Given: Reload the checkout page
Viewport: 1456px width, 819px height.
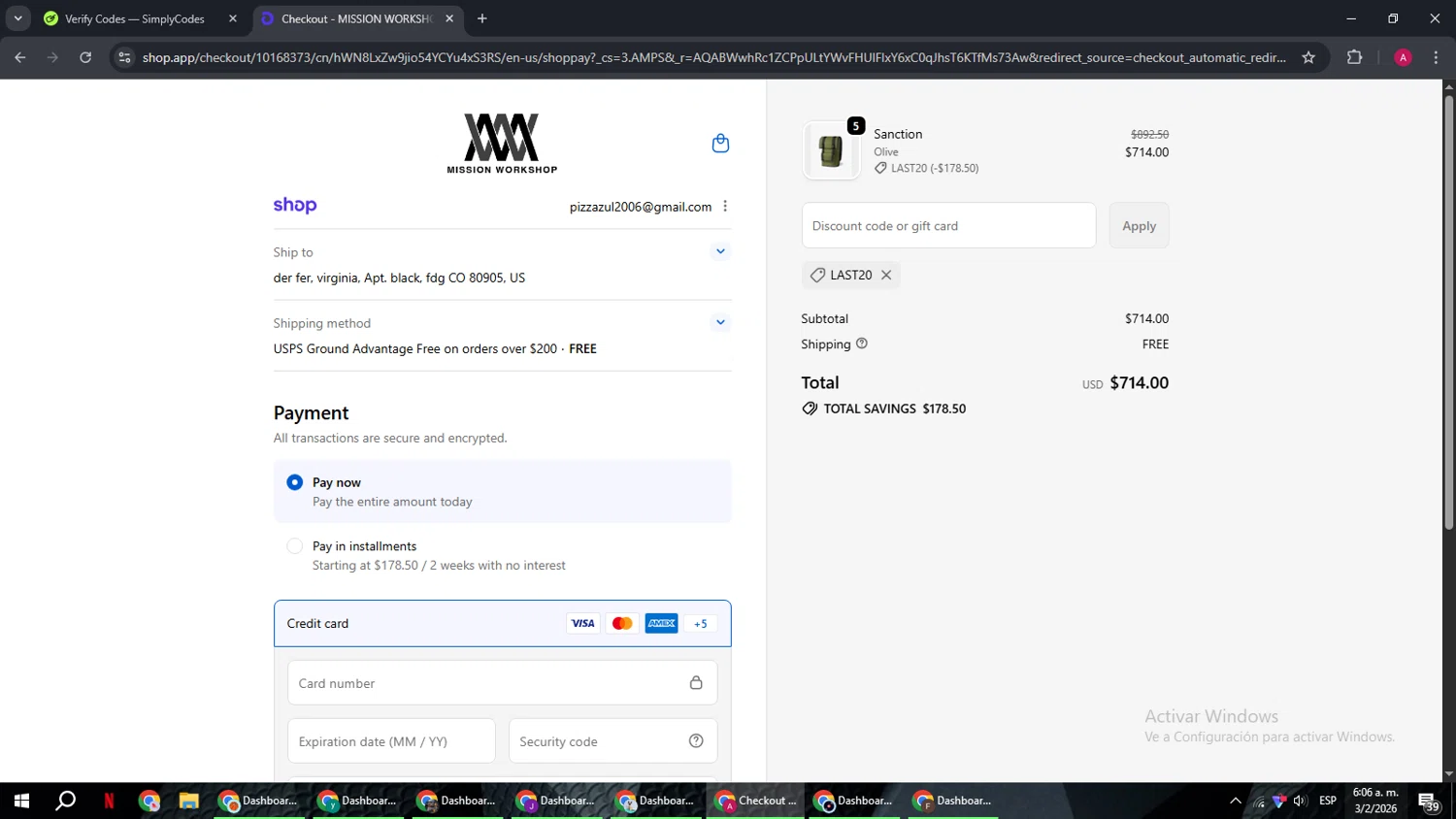Looking at the screenshot, I should coord(85,57).
